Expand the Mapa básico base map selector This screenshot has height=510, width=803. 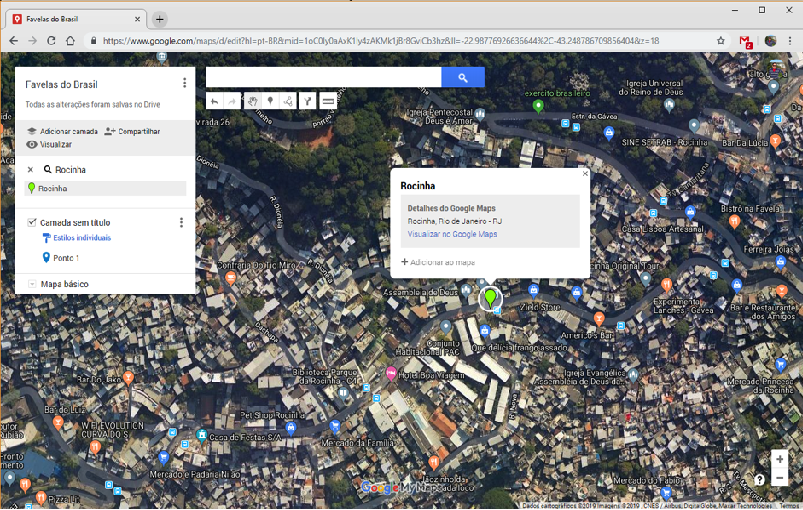coord(32,285)
